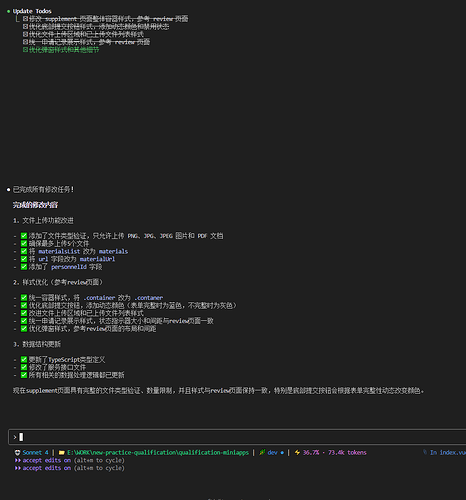This screenshot has height=500, width=466.
Task: Click the arrows icon on the lower accept edits line
Action: click(17, 468)
